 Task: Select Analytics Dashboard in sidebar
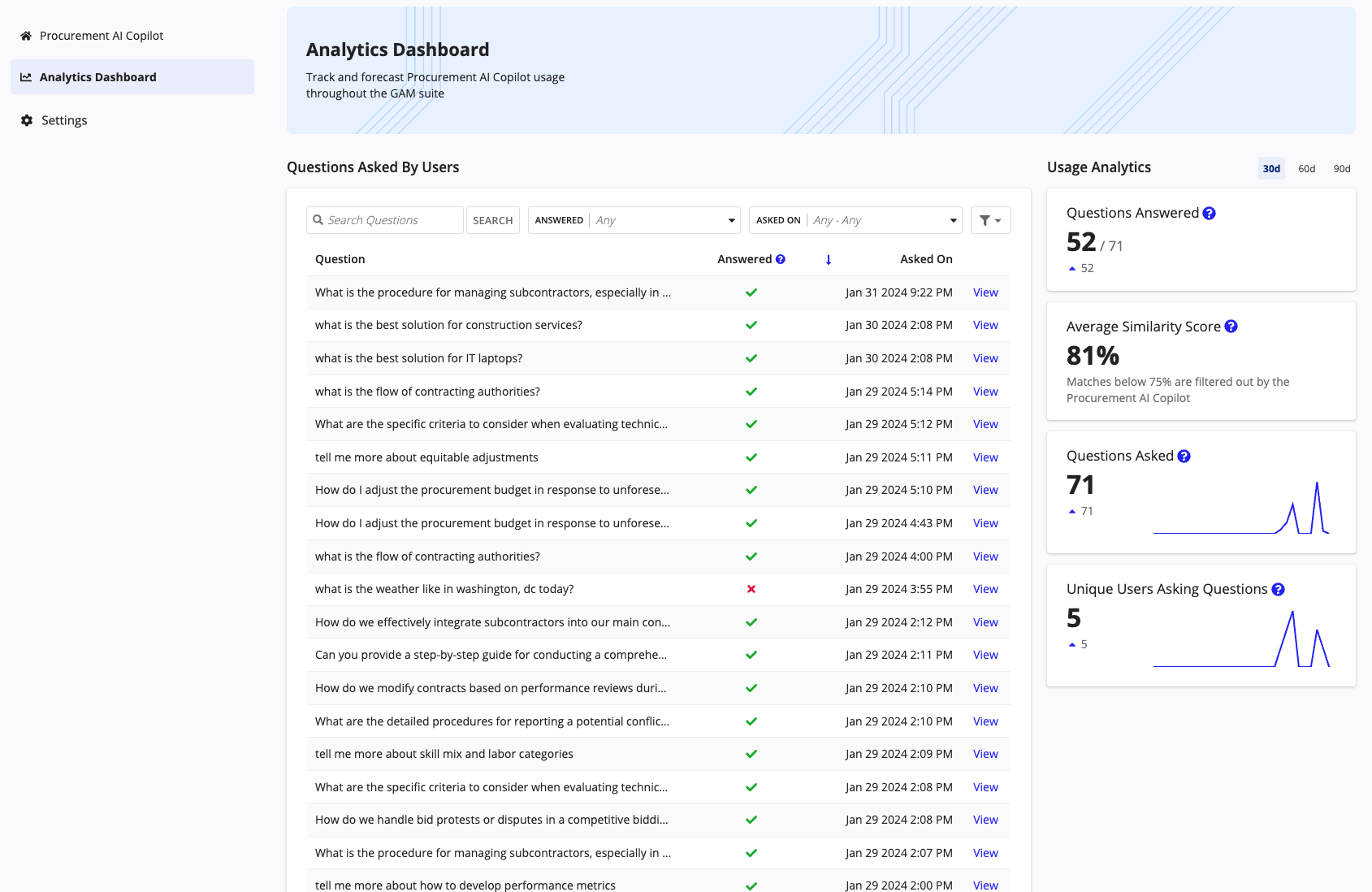pos(132,77)
